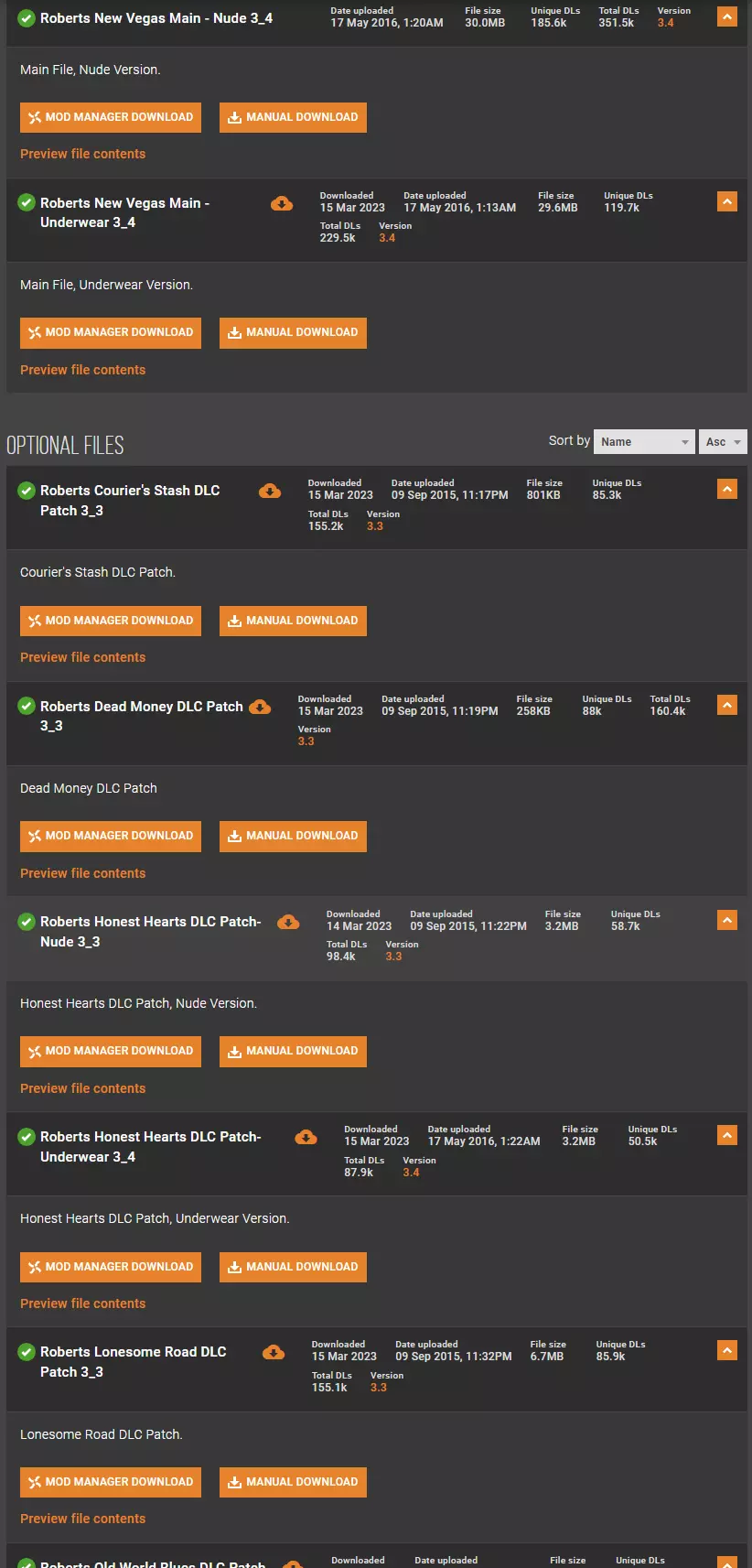Collapse Lonesome Road DLC Patch entry

click(x=727, y=1350)
